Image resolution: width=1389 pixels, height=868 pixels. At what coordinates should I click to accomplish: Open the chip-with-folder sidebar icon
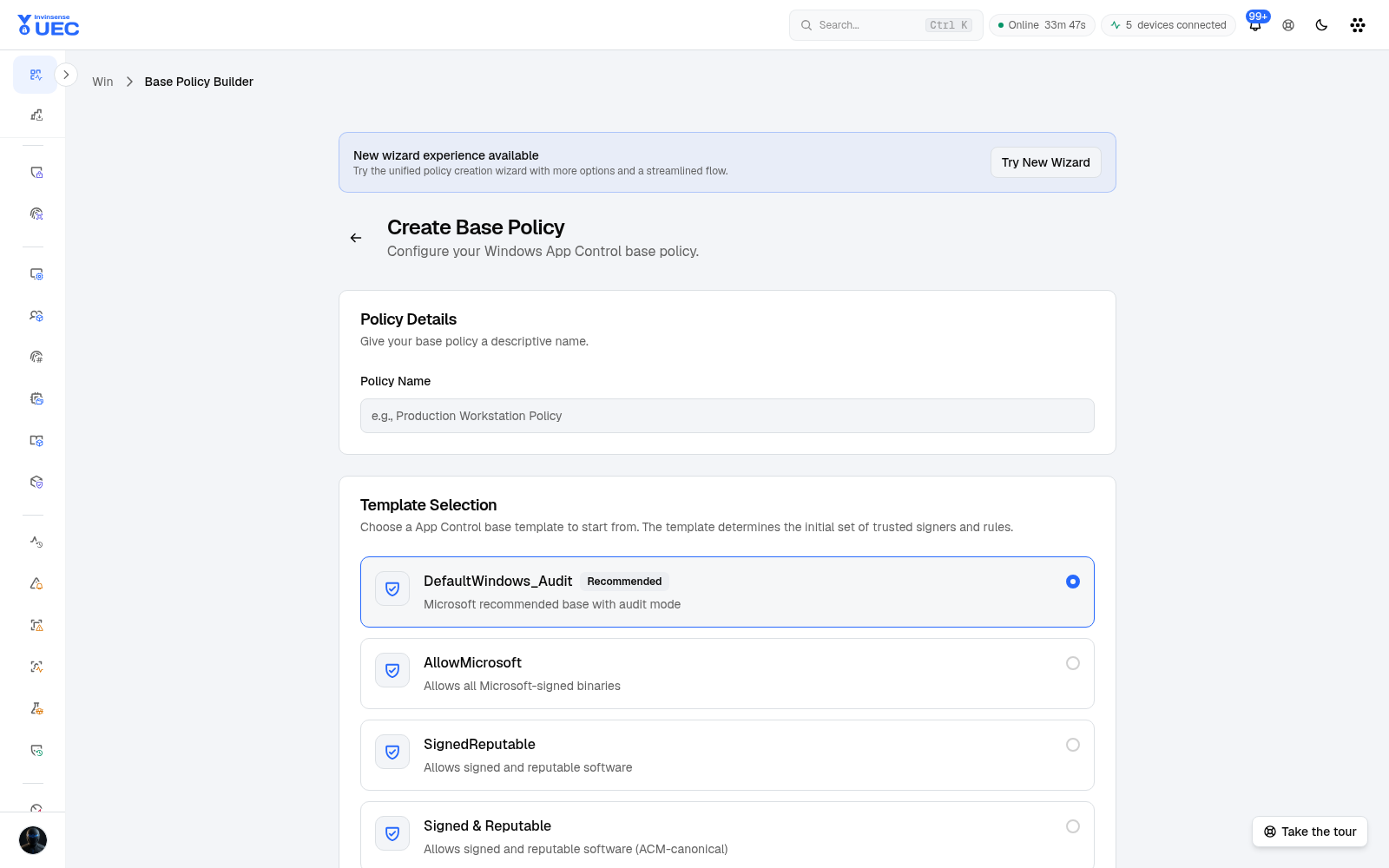click(x=36, y=398)
